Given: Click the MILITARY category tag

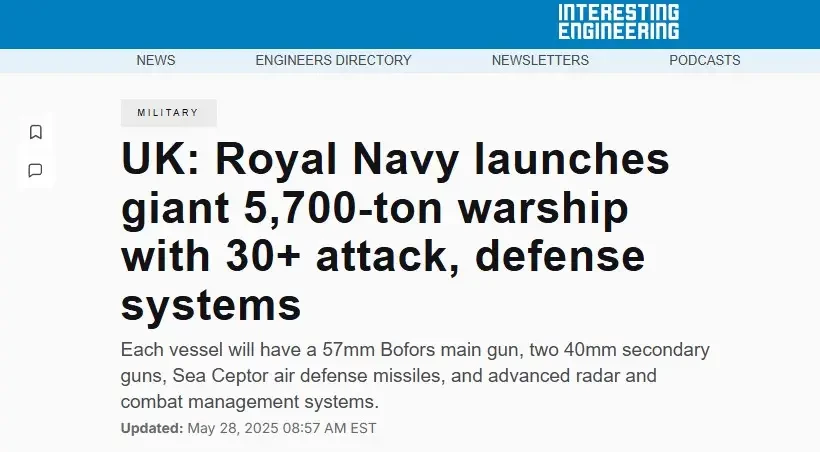Looking at the screenshot, I should [168, 113].
